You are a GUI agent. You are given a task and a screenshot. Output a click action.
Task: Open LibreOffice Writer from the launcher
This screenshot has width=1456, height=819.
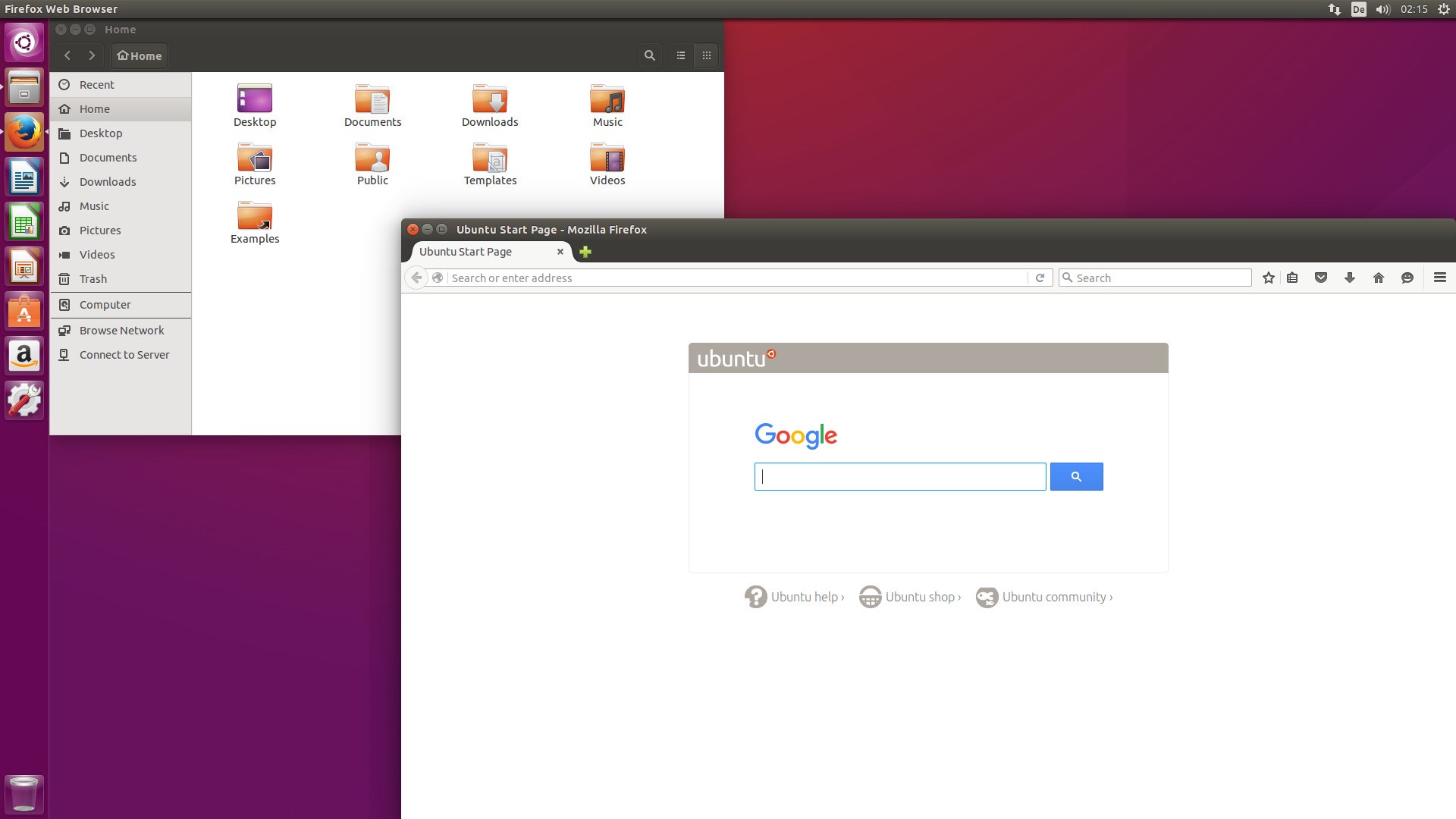point(24,177)
